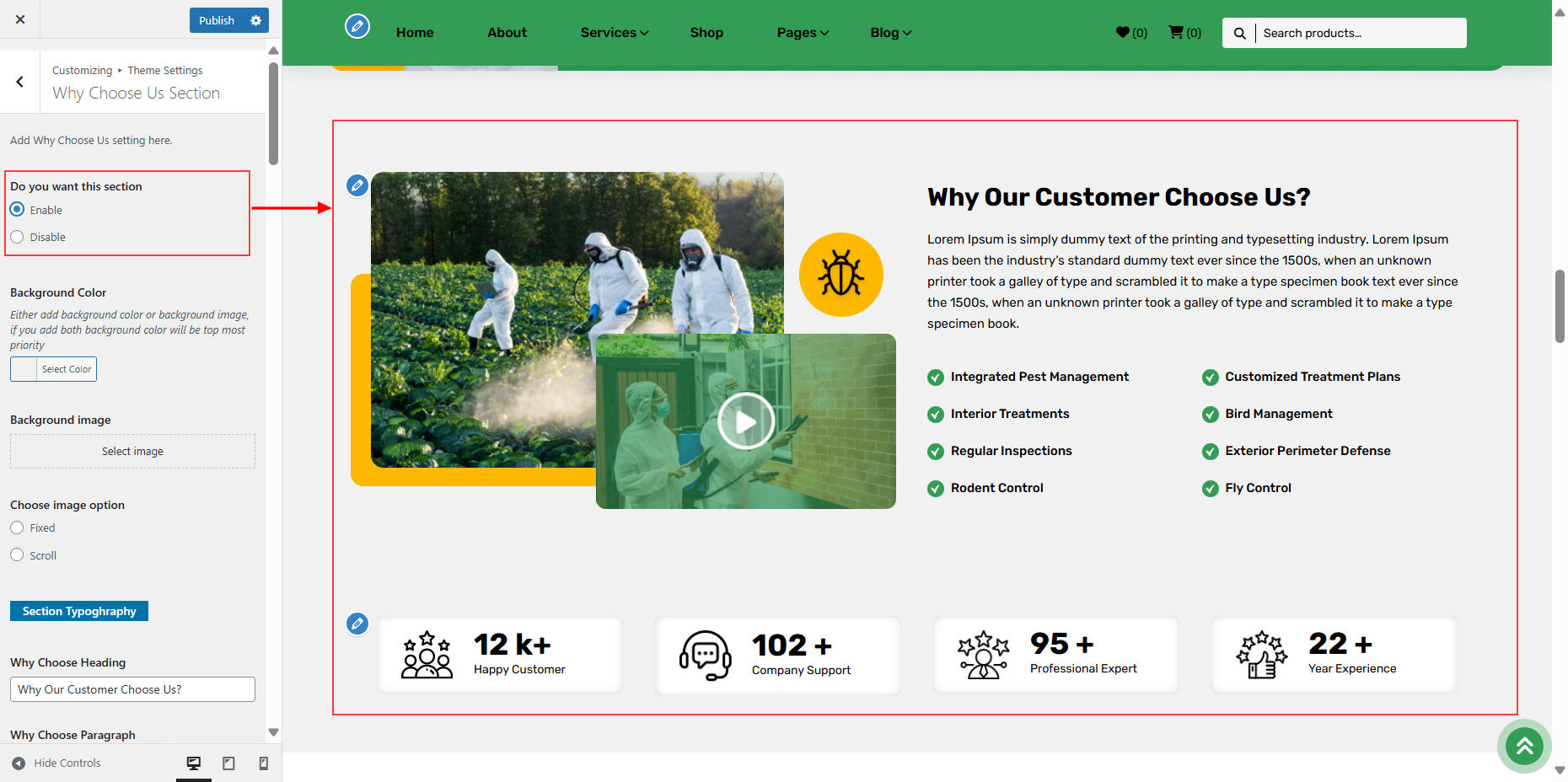
Task: Choose the Fixed image option
Action: tap(18, 528)
